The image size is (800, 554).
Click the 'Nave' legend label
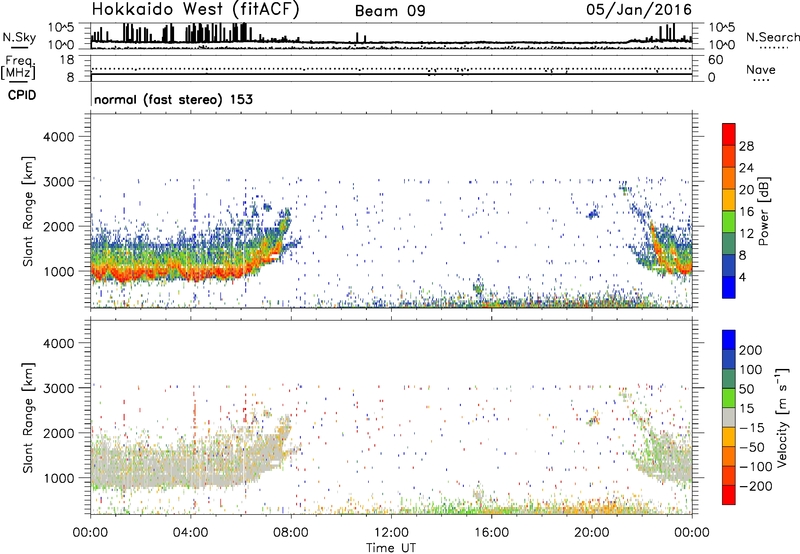(x=761, y=70)
